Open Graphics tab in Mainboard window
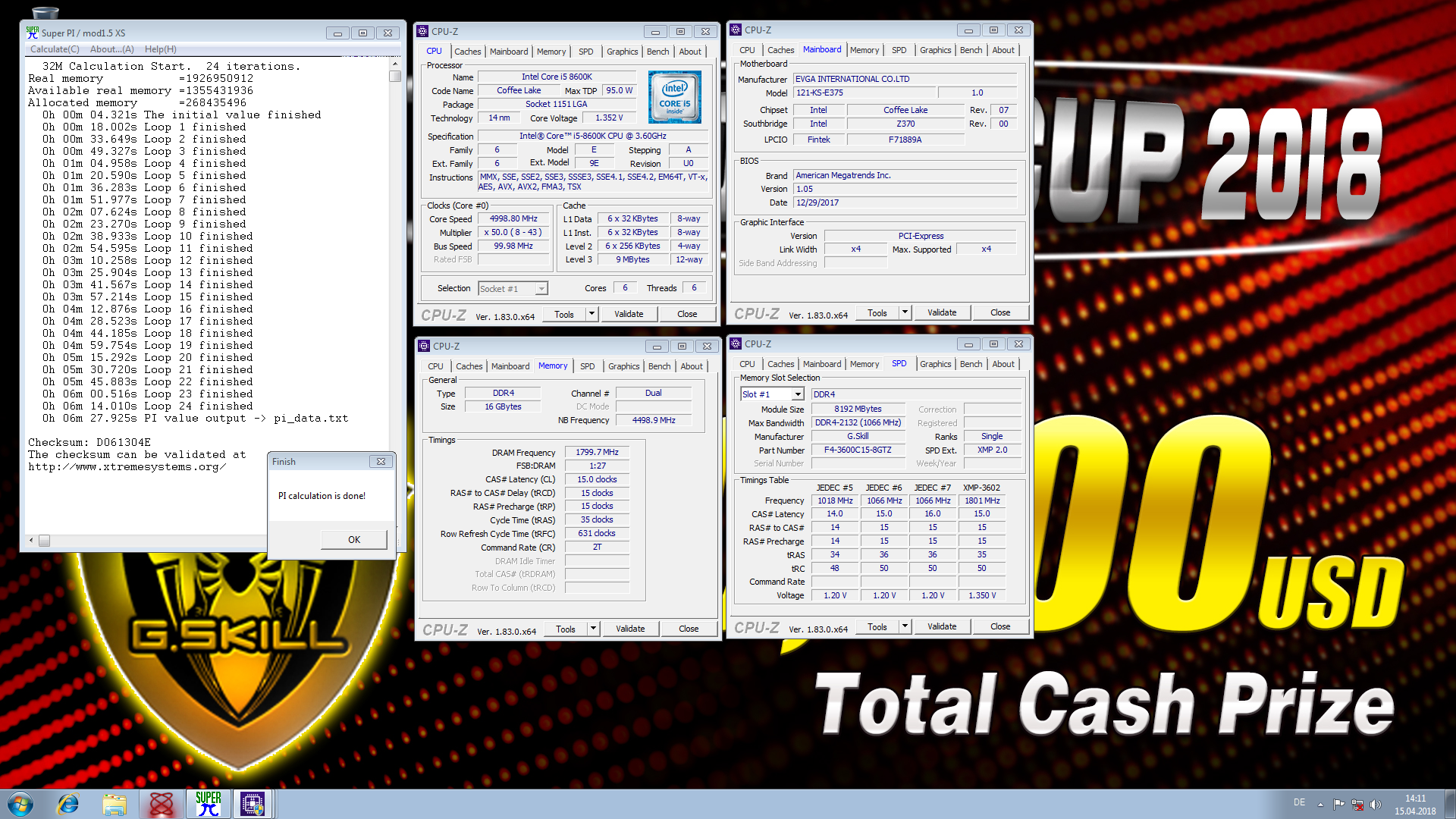 pyautogui.click(x=935, y=50)
